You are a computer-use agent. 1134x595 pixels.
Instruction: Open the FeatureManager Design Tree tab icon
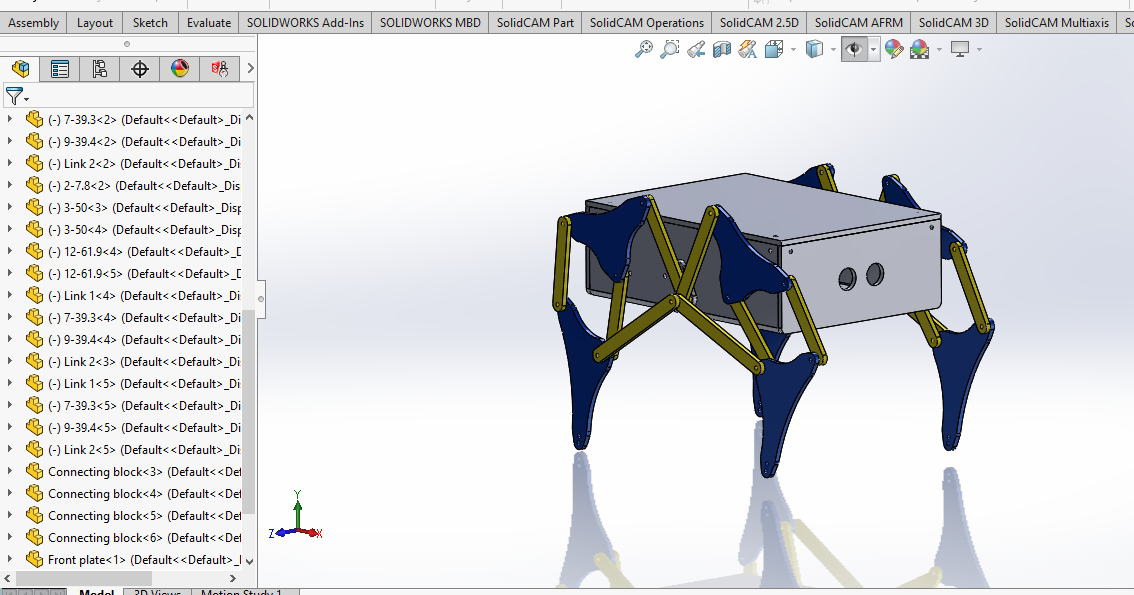(x=21, y=69)
